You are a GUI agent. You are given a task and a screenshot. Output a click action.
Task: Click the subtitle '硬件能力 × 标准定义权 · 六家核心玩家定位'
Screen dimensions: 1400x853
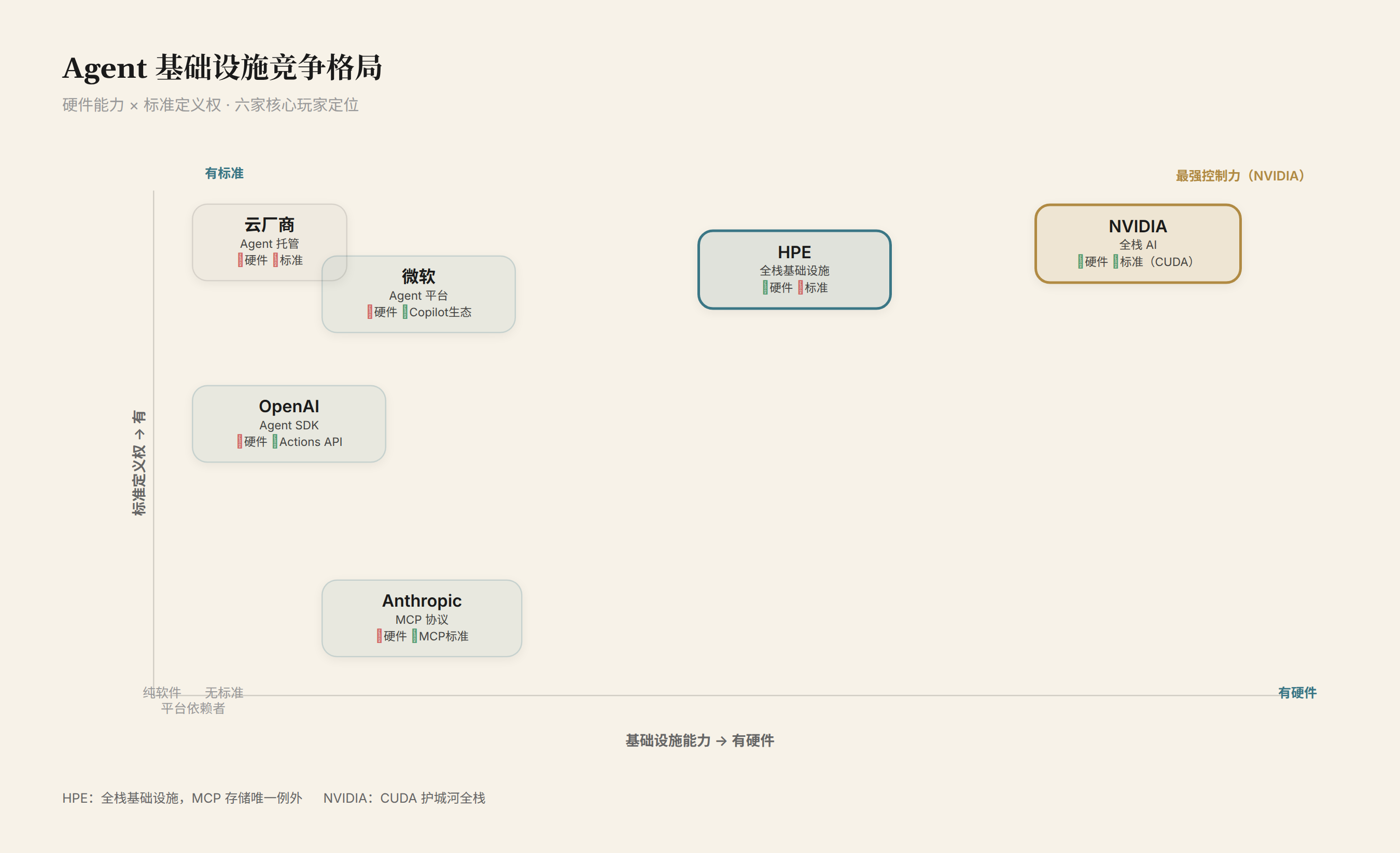coord(211,105)
